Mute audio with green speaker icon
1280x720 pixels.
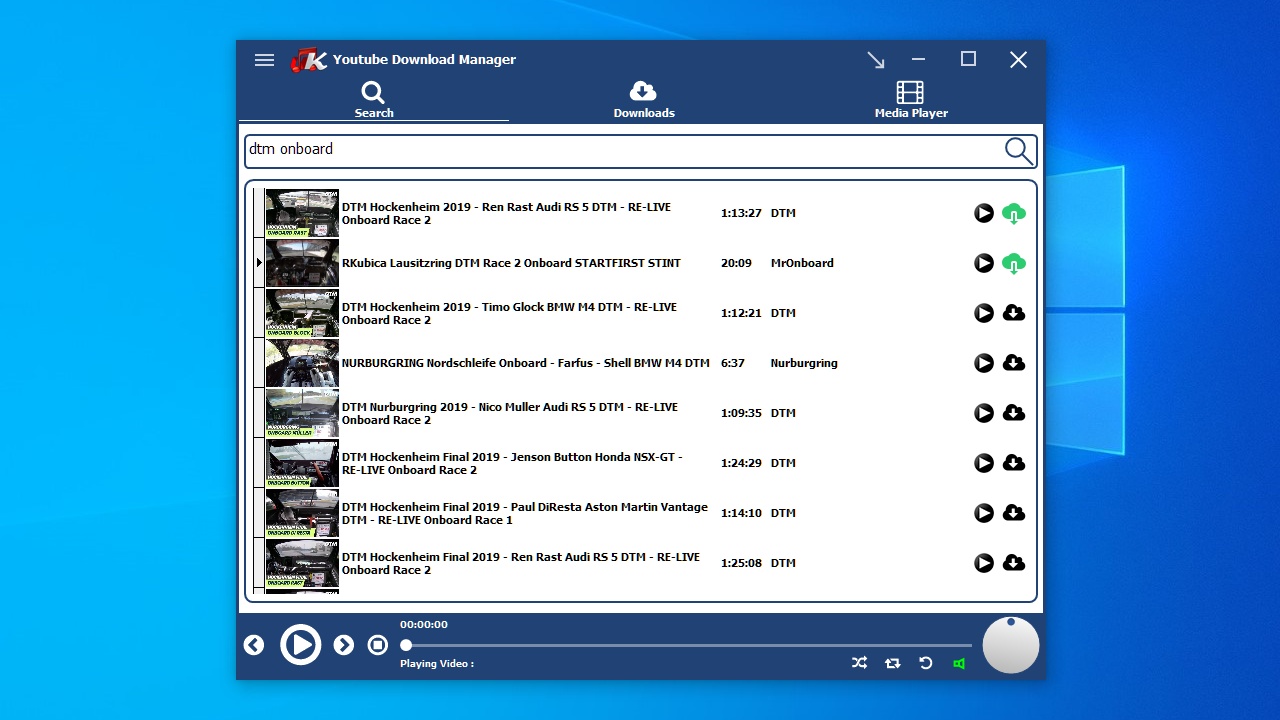(959, 663)
